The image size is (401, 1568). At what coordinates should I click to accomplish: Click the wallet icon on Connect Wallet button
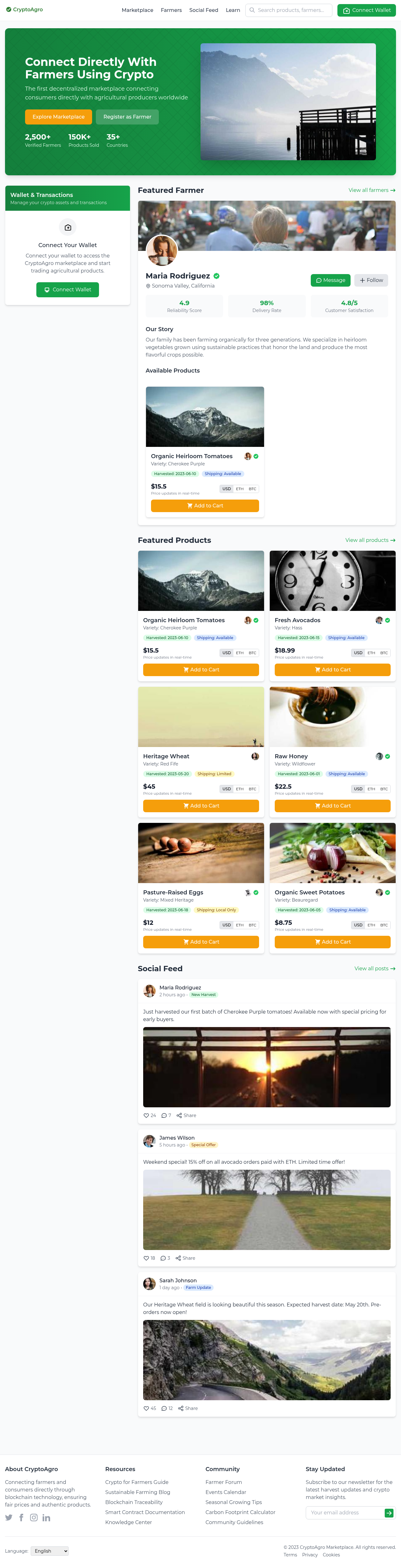click(x=347, y=10)
